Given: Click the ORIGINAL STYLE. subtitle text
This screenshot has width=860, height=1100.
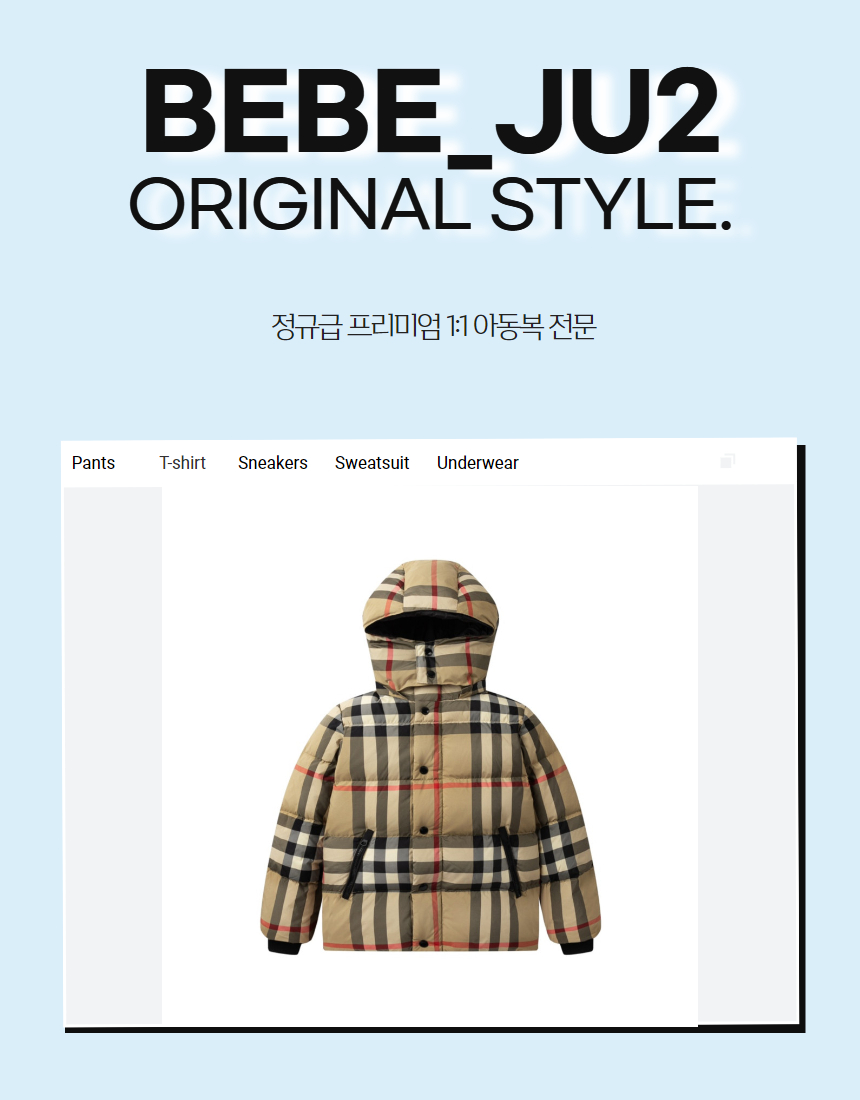Looking at the screenshot, I should (431, 204).
